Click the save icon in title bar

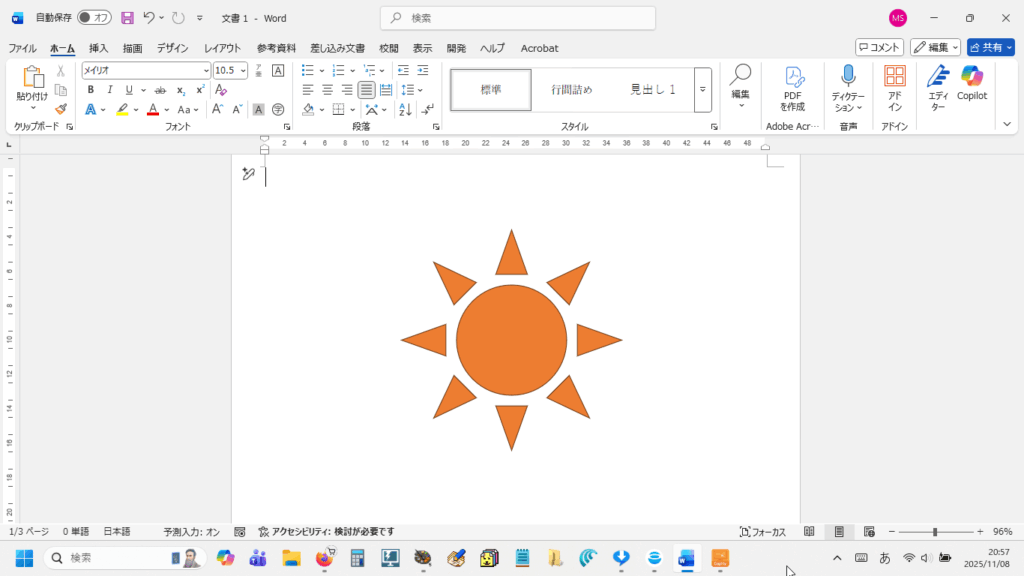127,18
